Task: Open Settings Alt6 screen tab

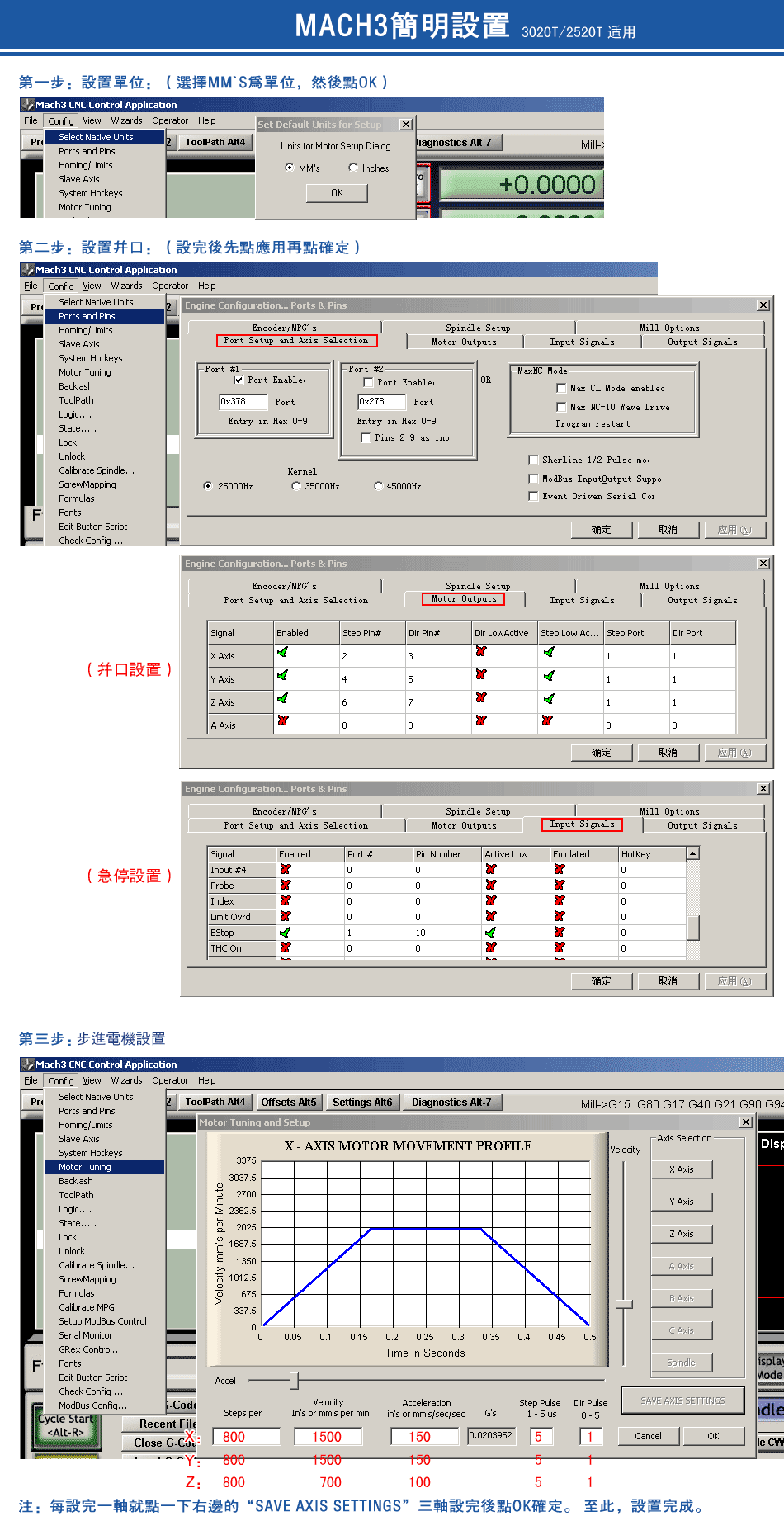Action: [362, 1102]
